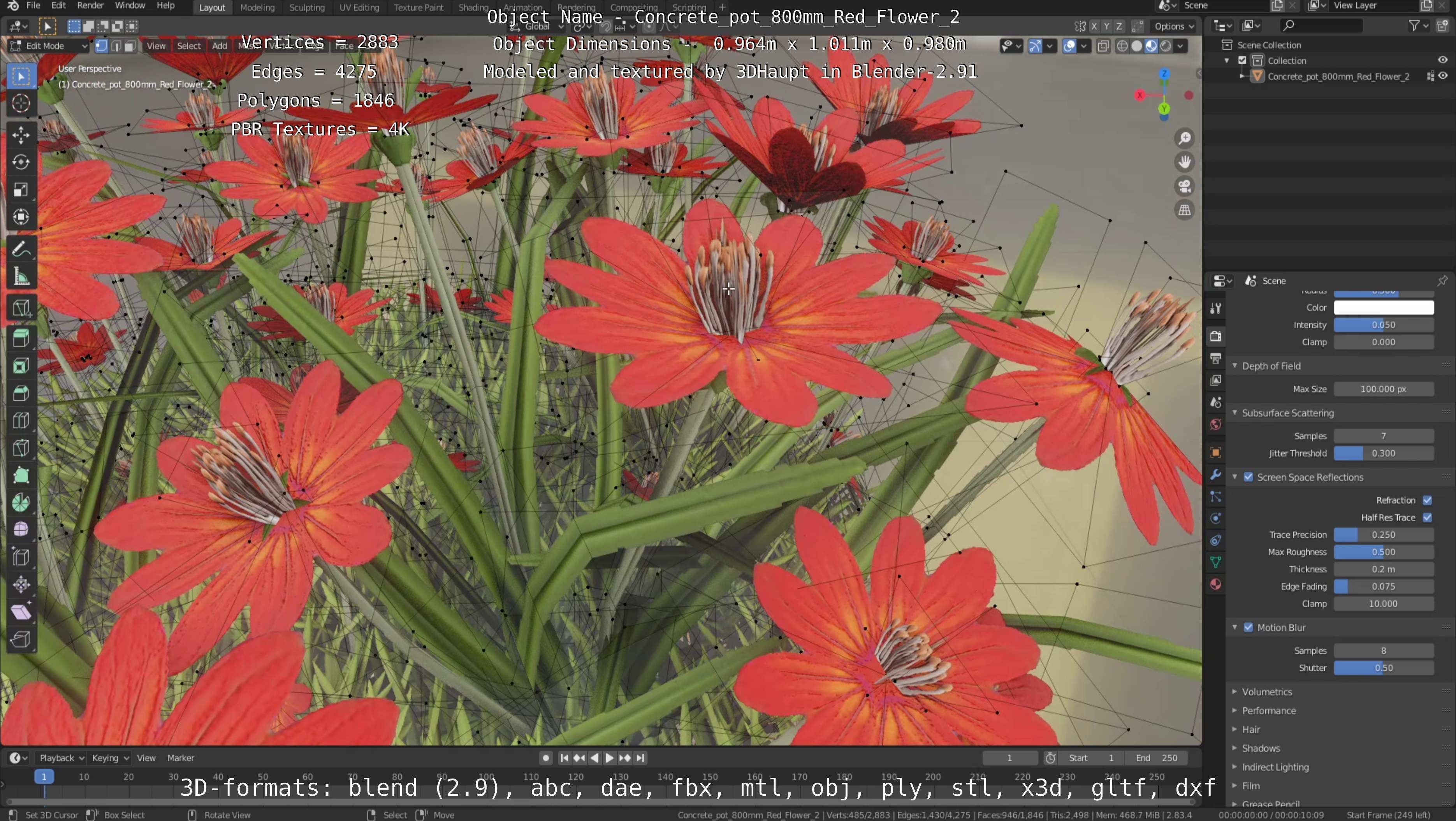Switch to Modeling workspace tab
This screenshot has width=1456, height=821.
pyautogui.click(x=257, y=7)
